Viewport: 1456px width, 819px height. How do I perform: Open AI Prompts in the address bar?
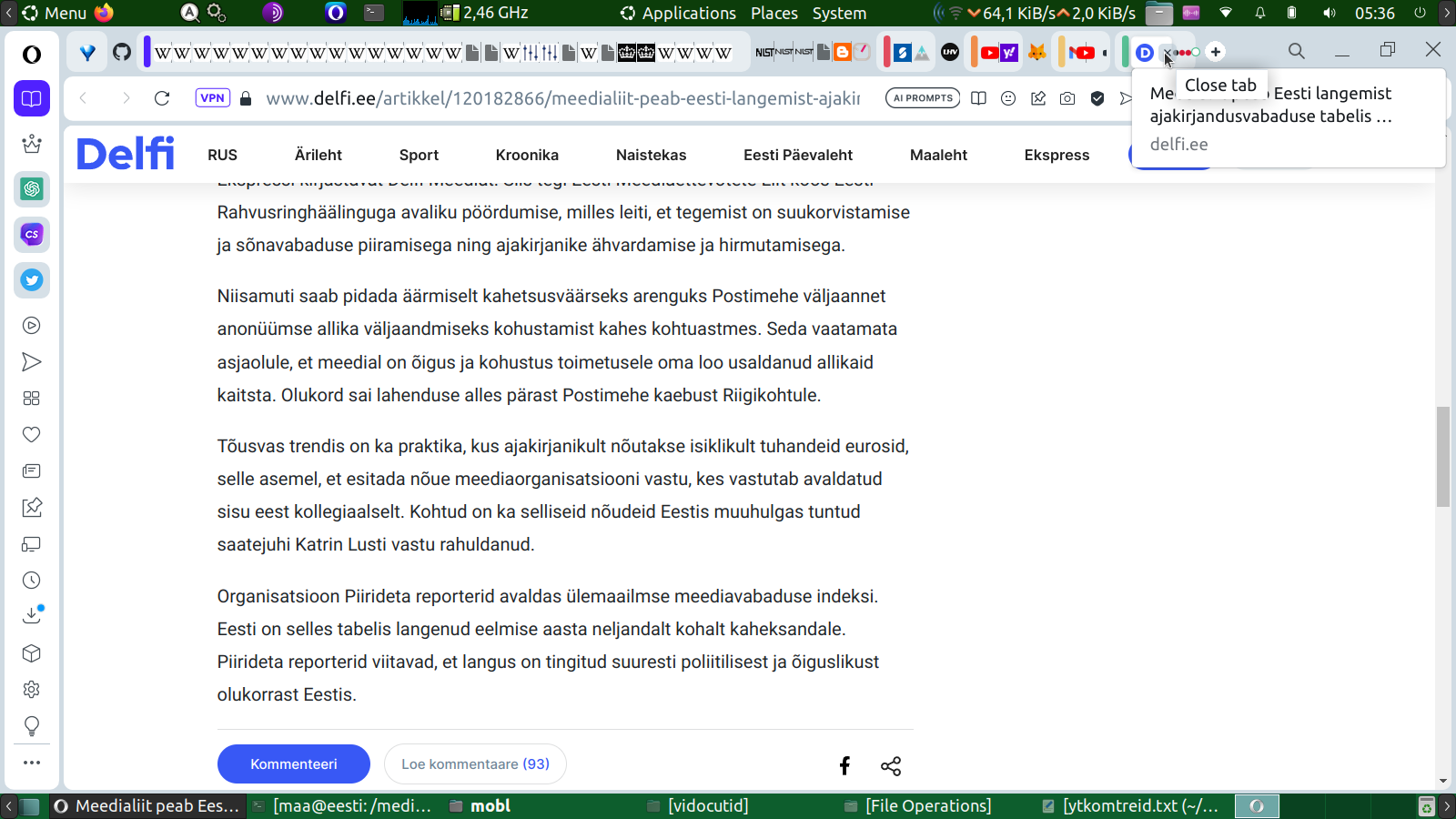pos(923,98)
